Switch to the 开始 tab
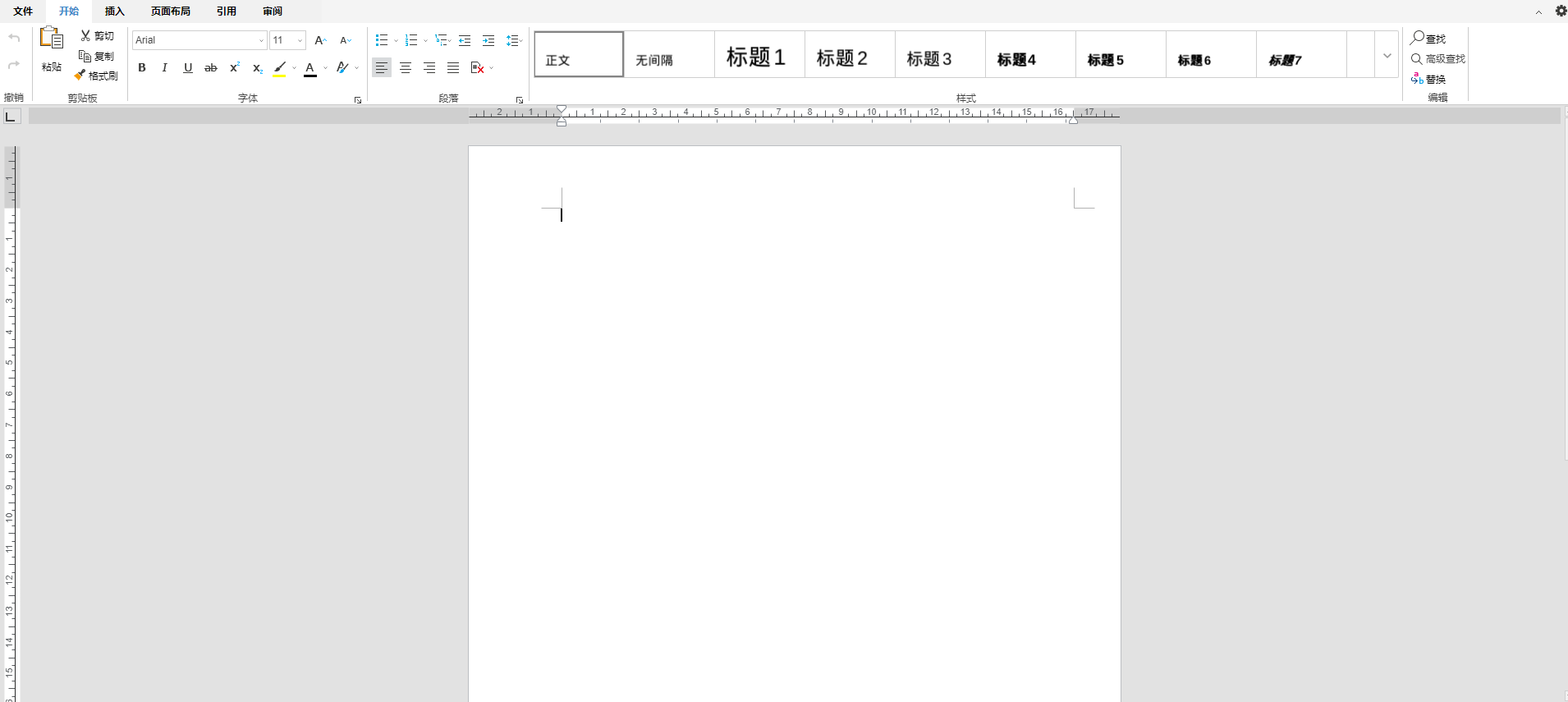This screenshot has width=1568, height=702. point(69,11)
